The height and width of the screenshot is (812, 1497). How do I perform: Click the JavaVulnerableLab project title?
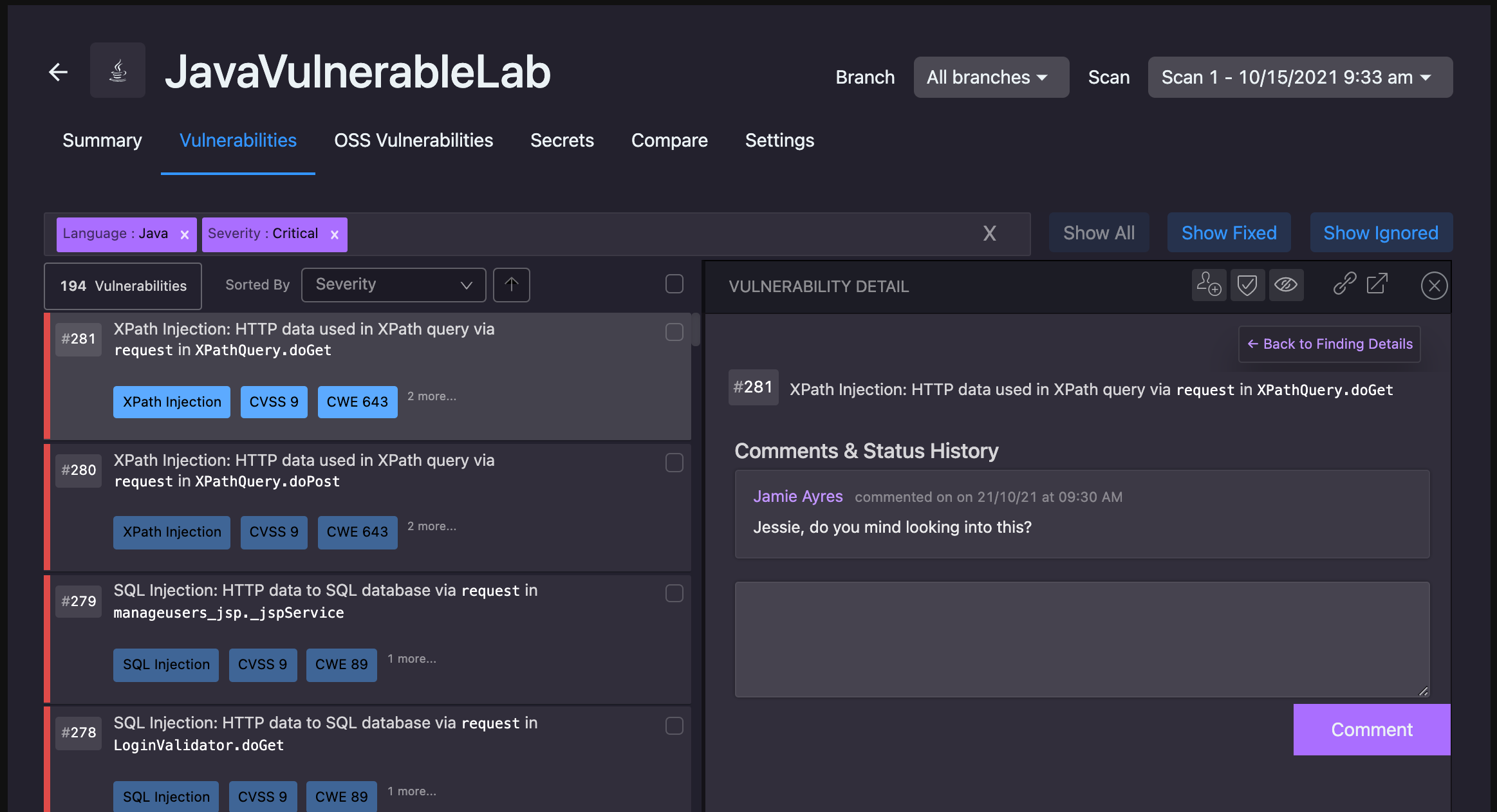(x=358, y=71)
